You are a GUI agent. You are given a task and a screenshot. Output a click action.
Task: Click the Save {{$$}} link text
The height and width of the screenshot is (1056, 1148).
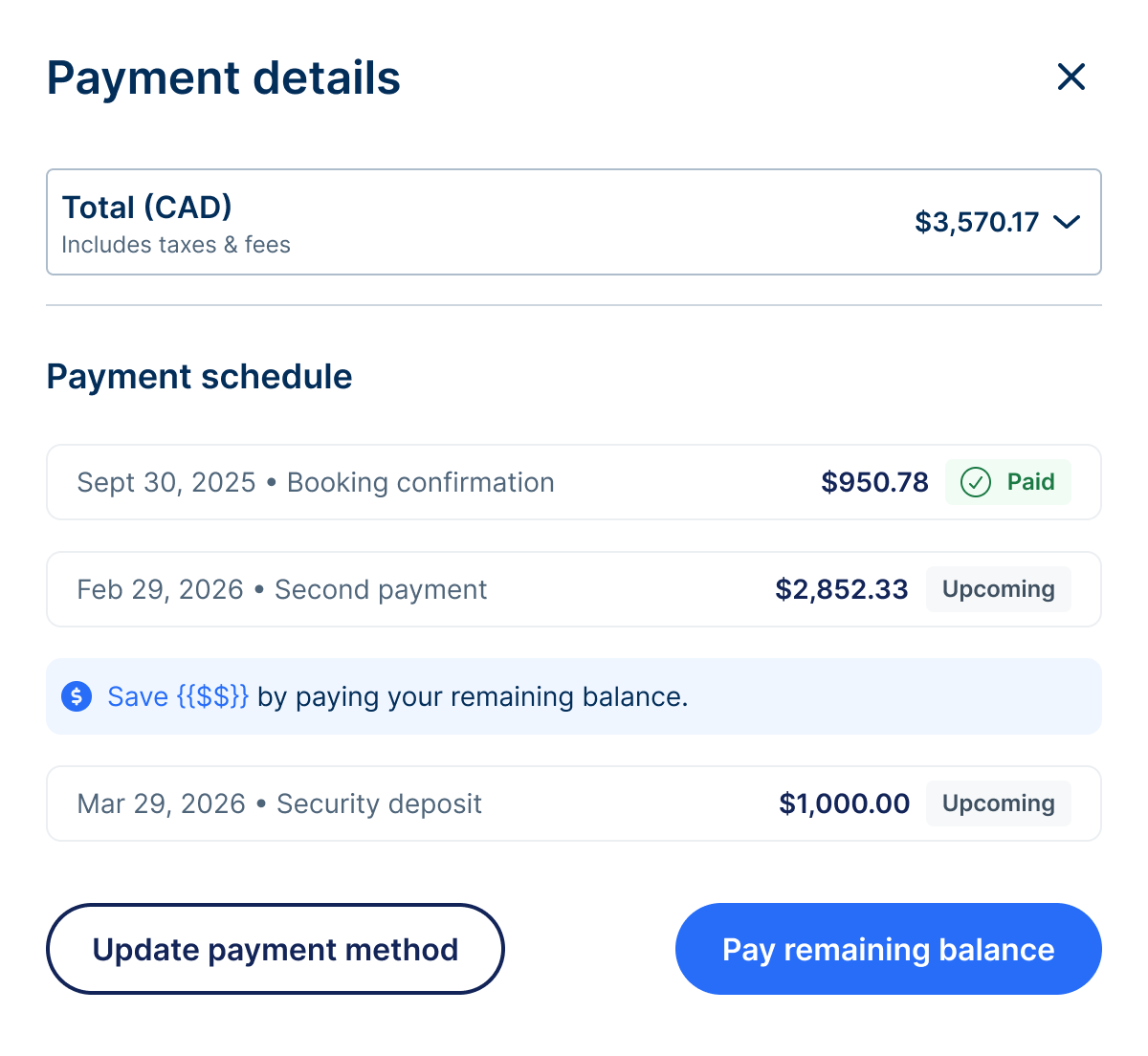point(178,696)
